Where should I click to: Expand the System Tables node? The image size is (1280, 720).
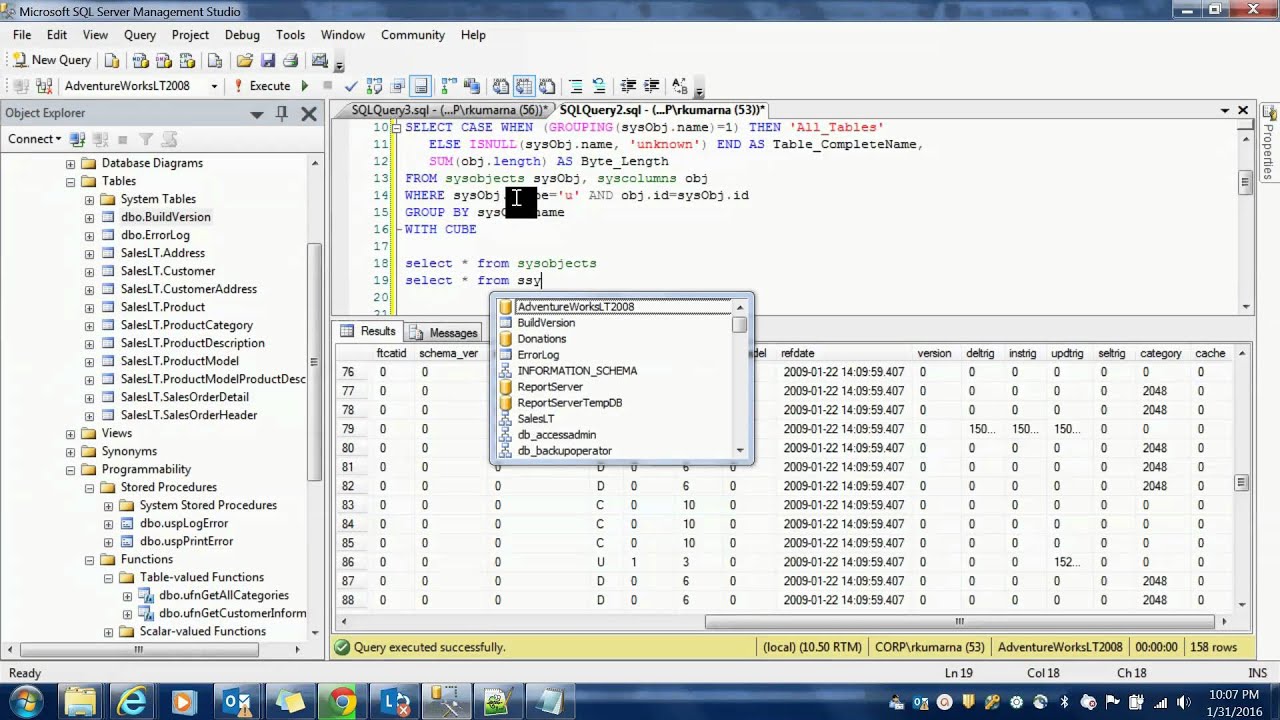point(89,199)
